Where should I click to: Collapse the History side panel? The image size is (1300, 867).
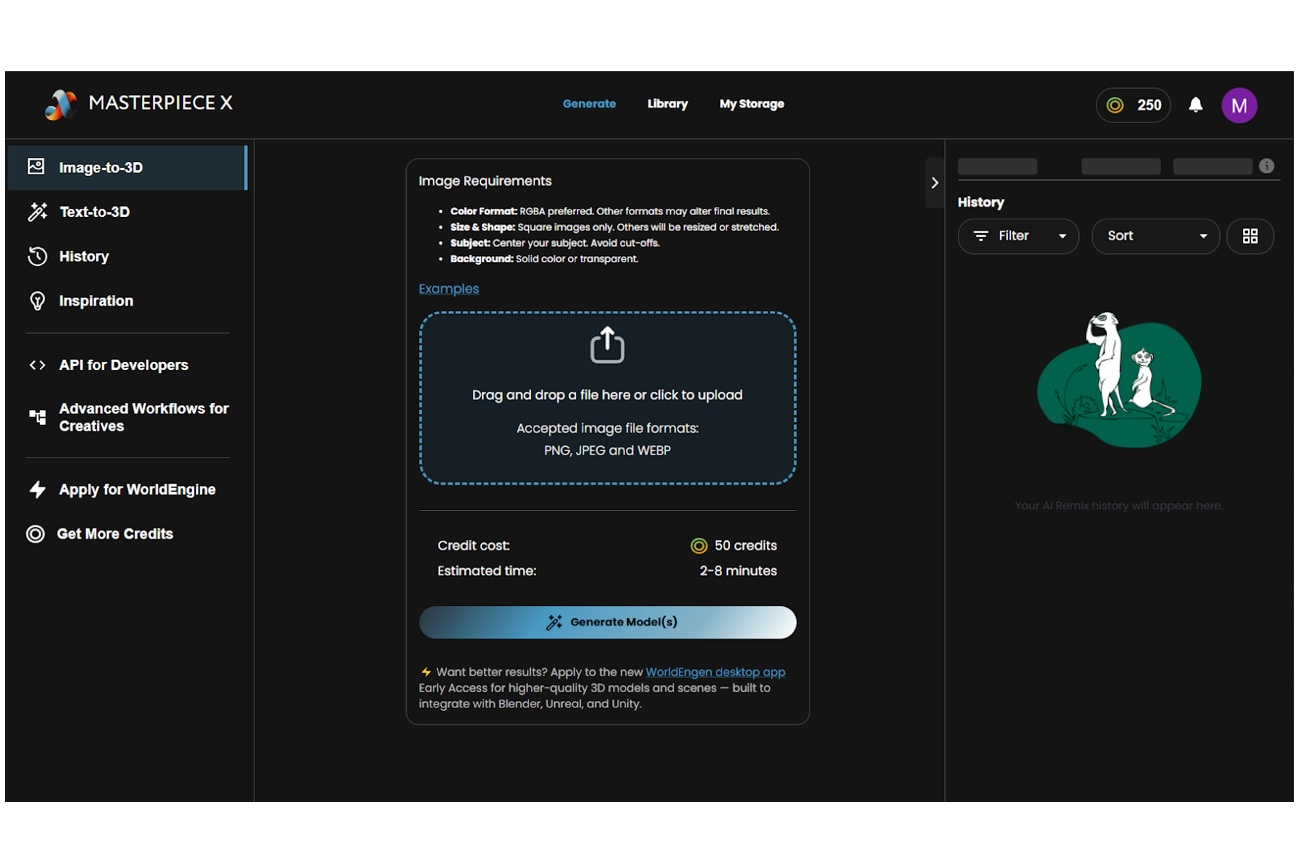coord(934,183)
